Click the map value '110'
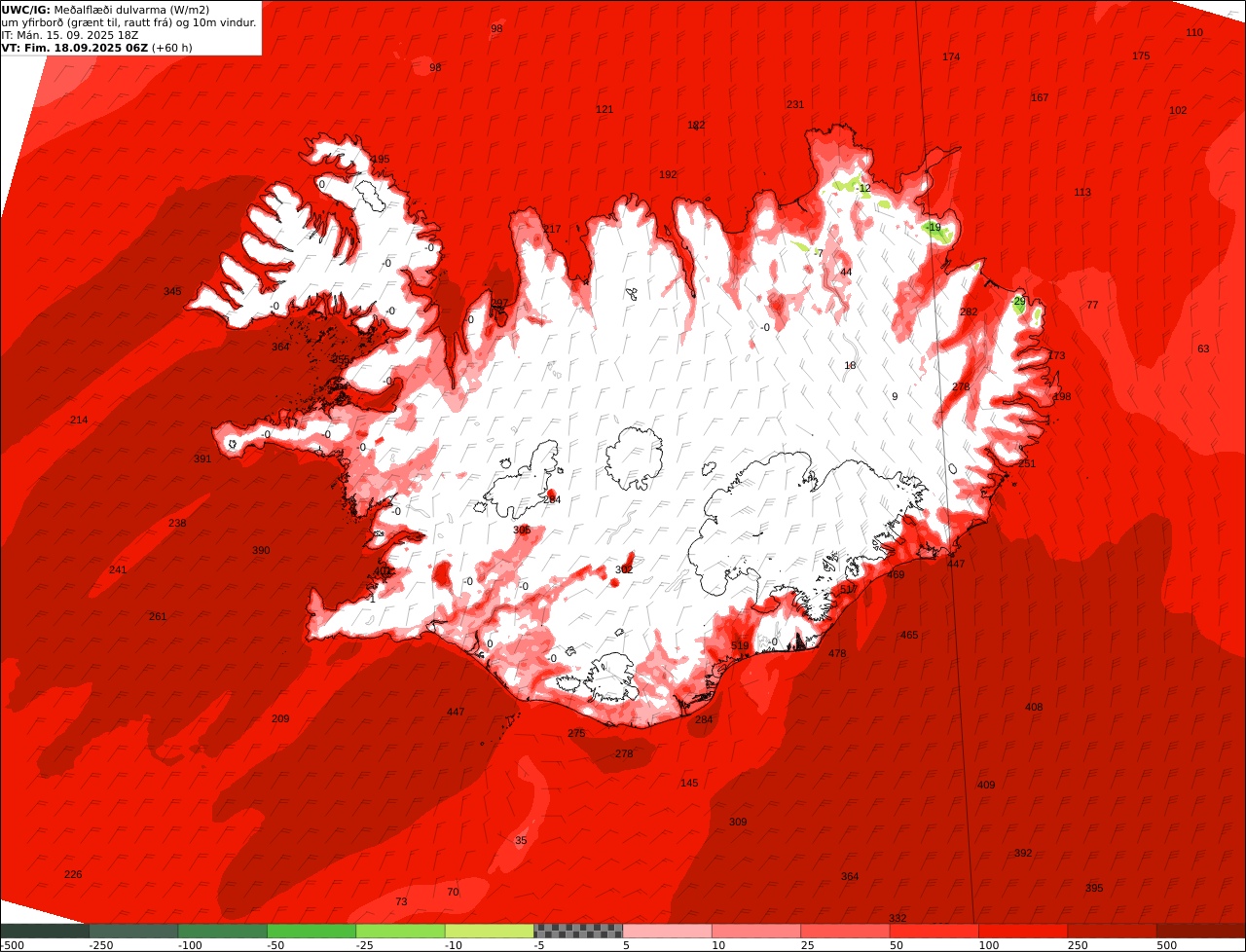Image resolution: width=1246 pixels, height=952 pixels. 1194,32
